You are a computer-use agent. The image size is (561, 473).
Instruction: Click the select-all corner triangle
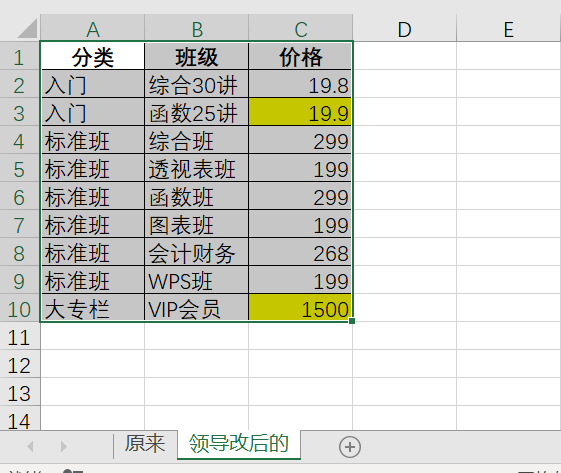(x=28, y=28)
